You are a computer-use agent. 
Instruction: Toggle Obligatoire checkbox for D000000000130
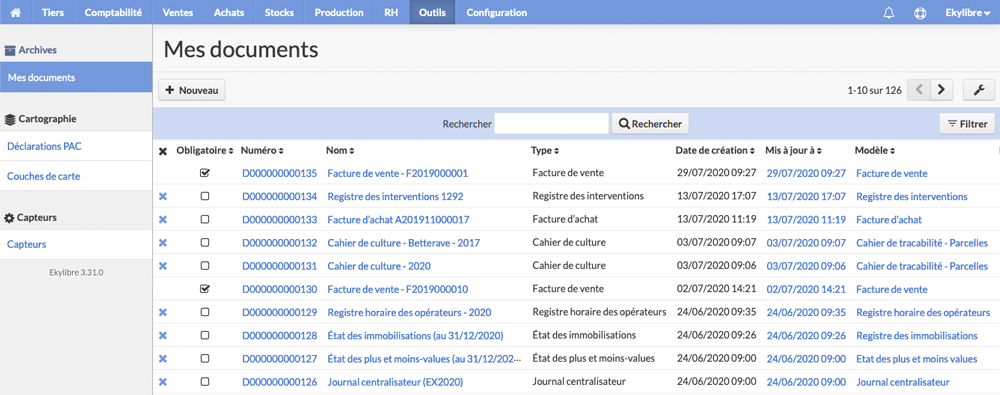(x=205, y=289)
